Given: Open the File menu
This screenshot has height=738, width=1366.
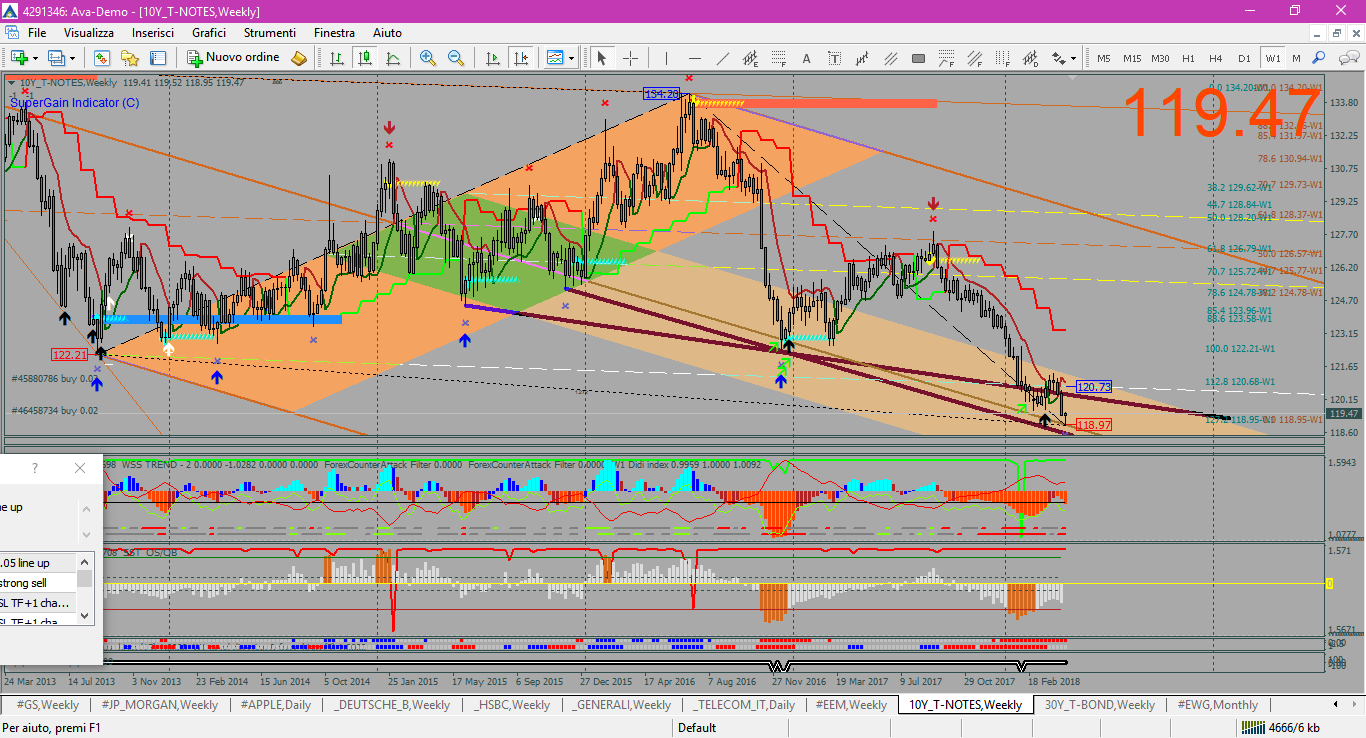Looking at the screenshot, I should tap(37, 33).
